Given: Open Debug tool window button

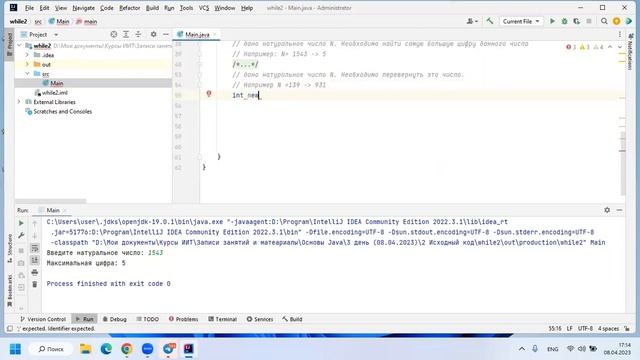Looking at the screenshot, I should pyautogui.click(x=114, y=319).
